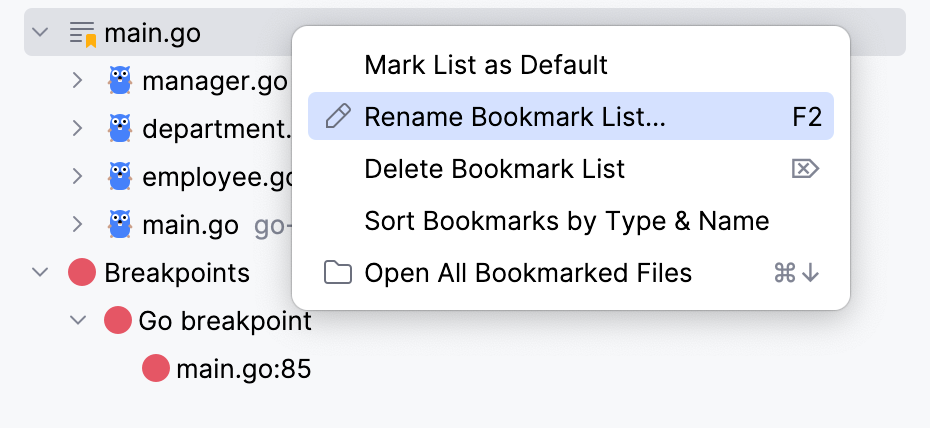Click the red Go breakpoint icon
Viewport: 930px width, 428px height.
coord(118,321)
